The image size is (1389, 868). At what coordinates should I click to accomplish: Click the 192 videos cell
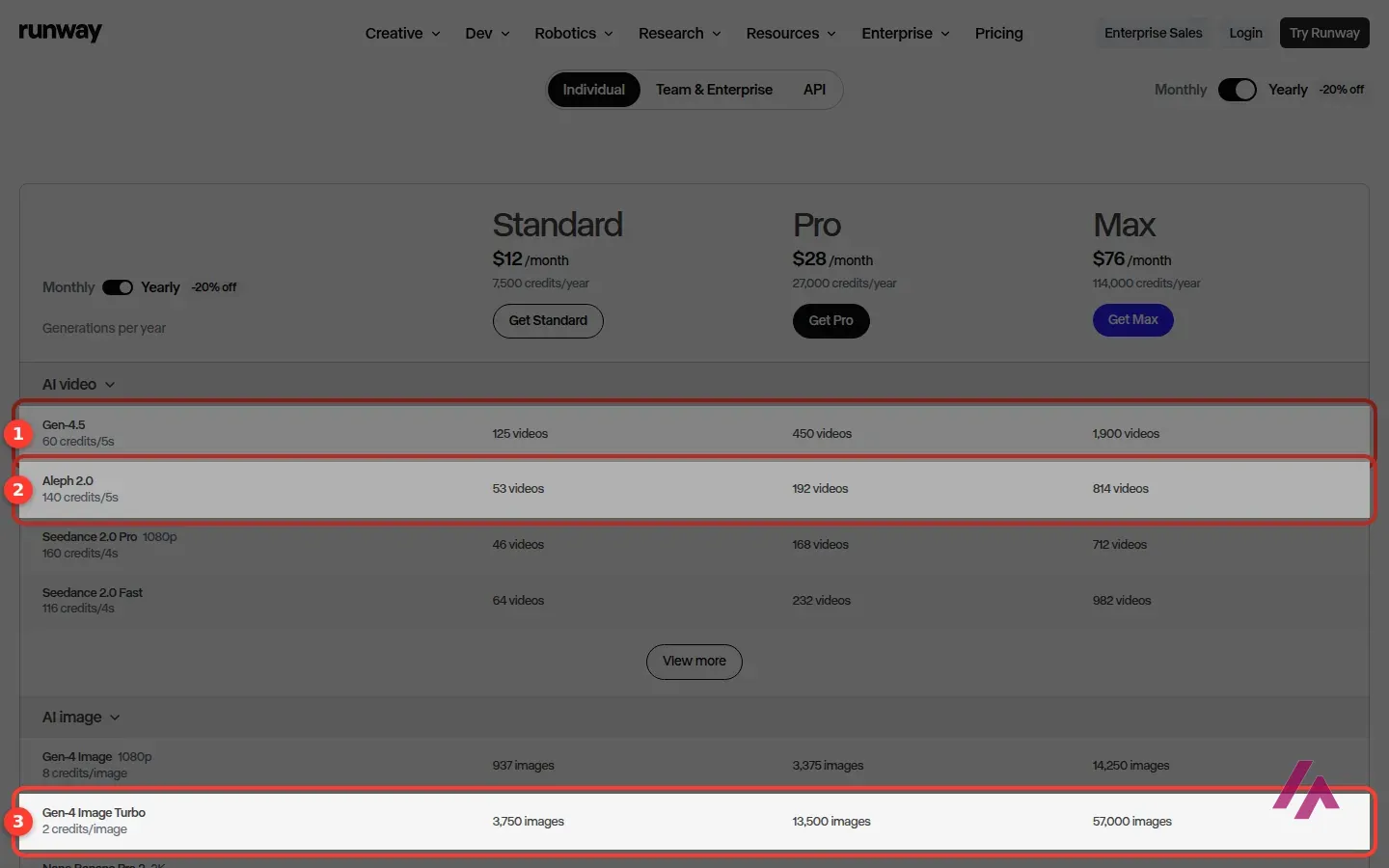click(820, 489)
